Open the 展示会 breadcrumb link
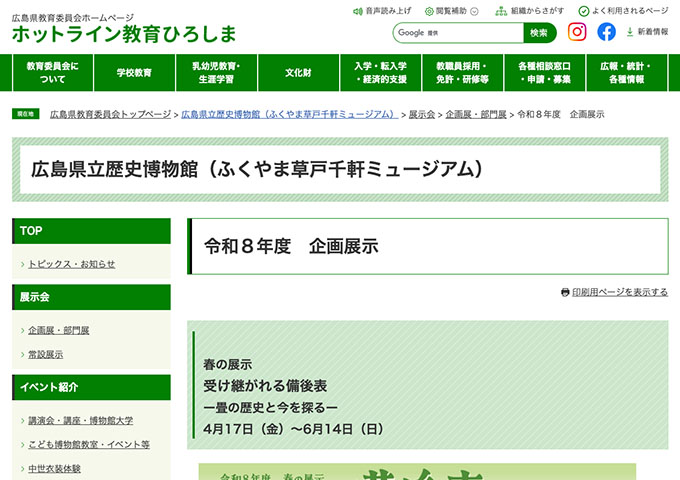The height and width of the screenshot is (480, 680). [422, 114]
